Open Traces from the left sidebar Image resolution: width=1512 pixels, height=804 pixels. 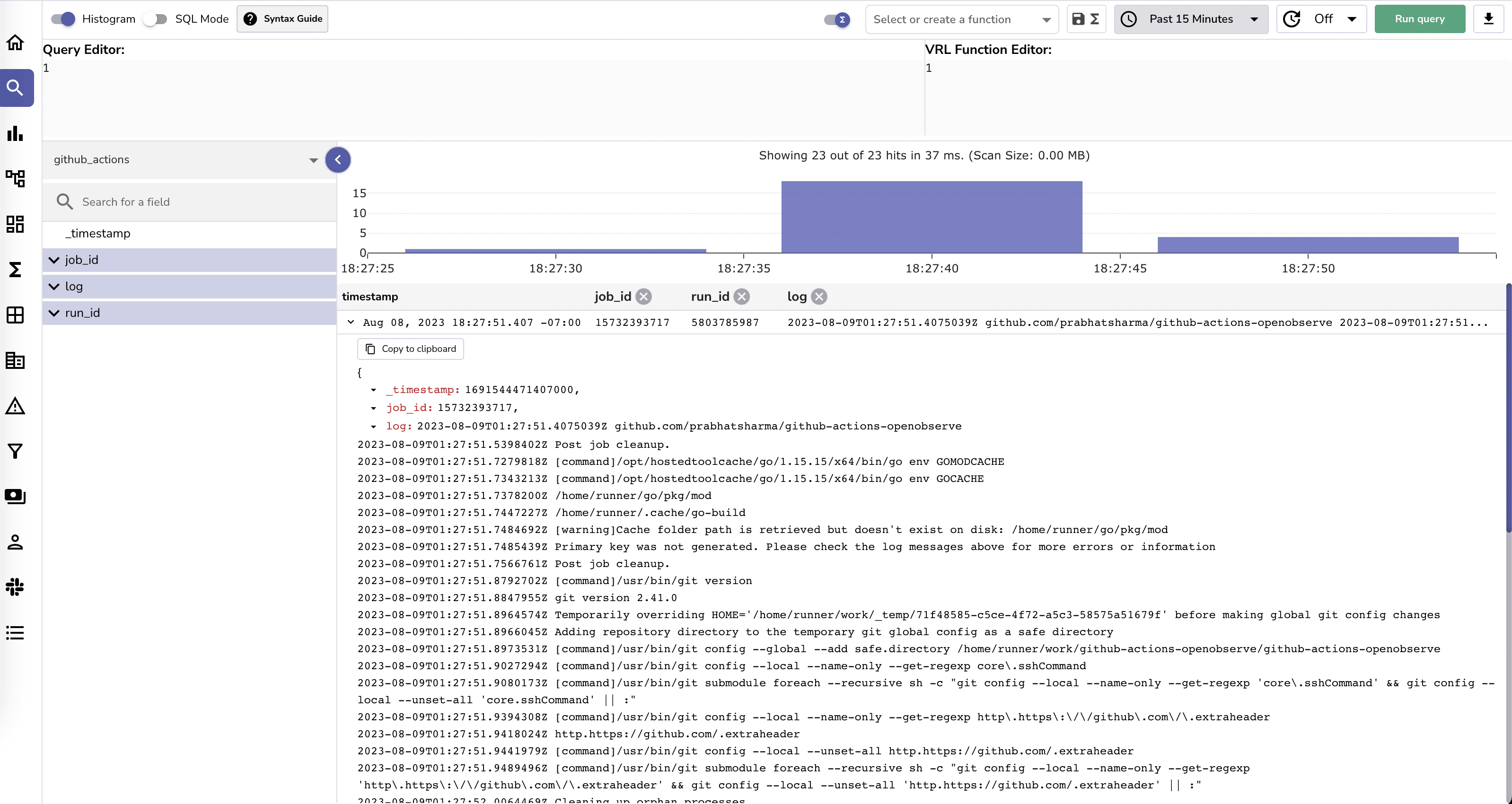[x=15, y=179]
